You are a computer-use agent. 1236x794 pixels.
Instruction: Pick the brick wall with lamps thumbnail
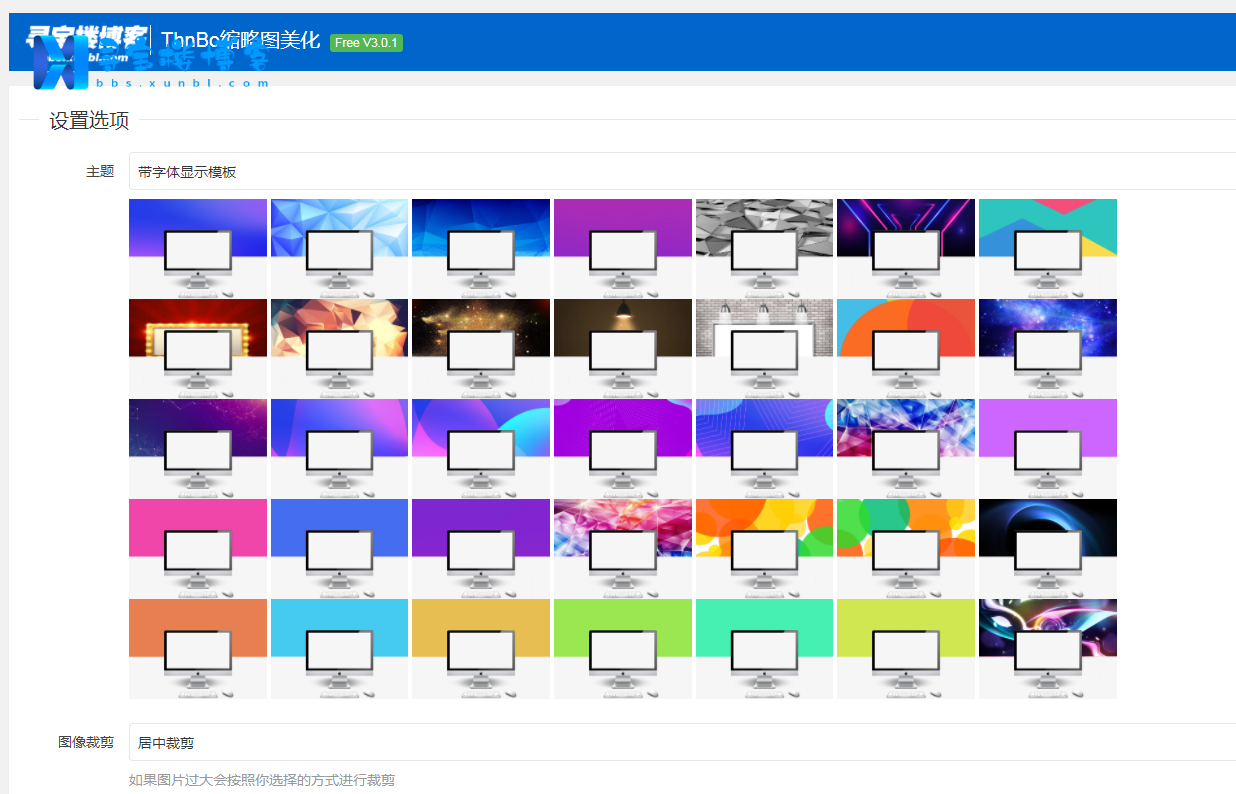[x=764, y=348]
